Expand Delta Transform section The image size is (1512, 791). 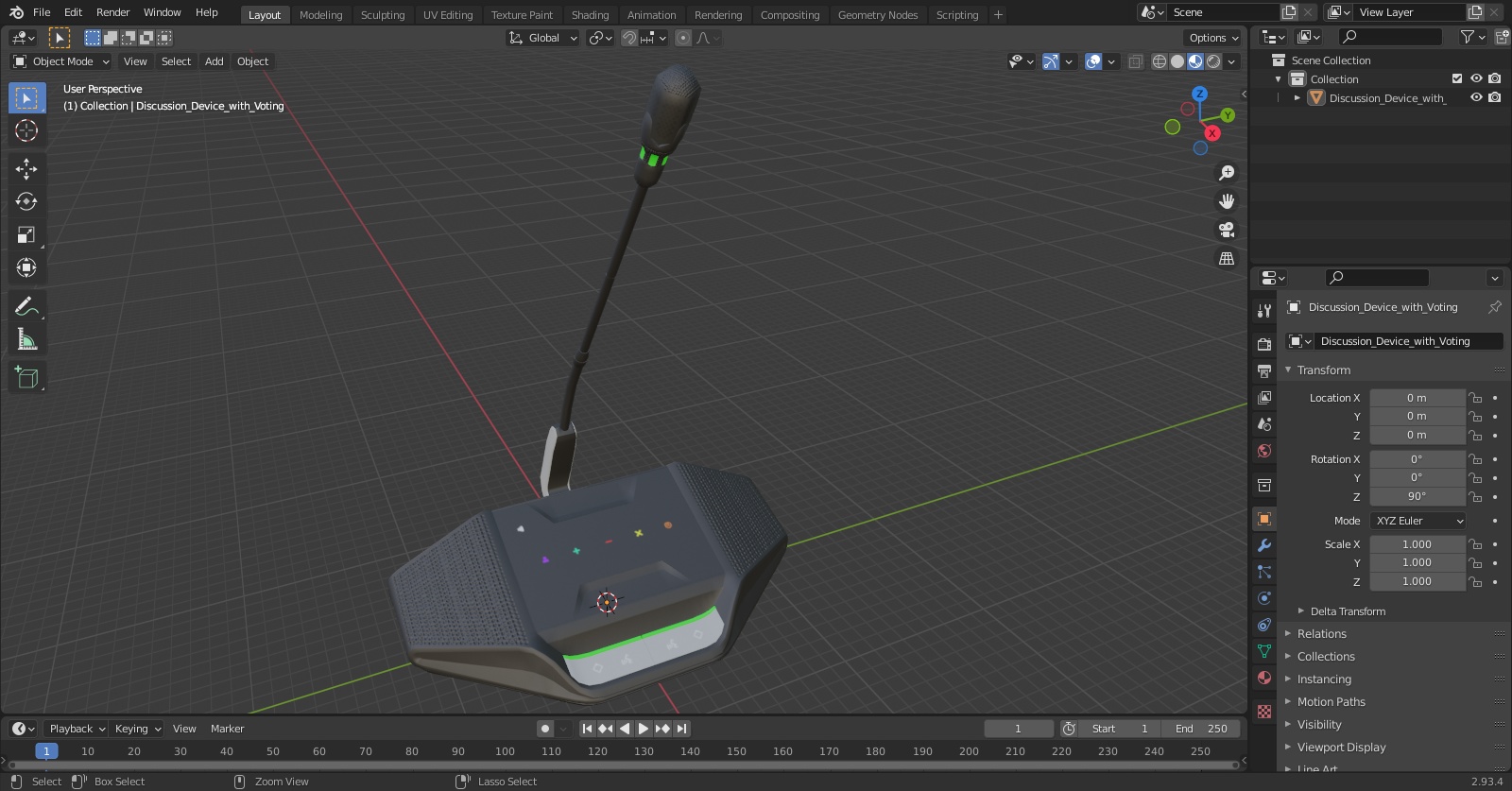click(1348, 611)
